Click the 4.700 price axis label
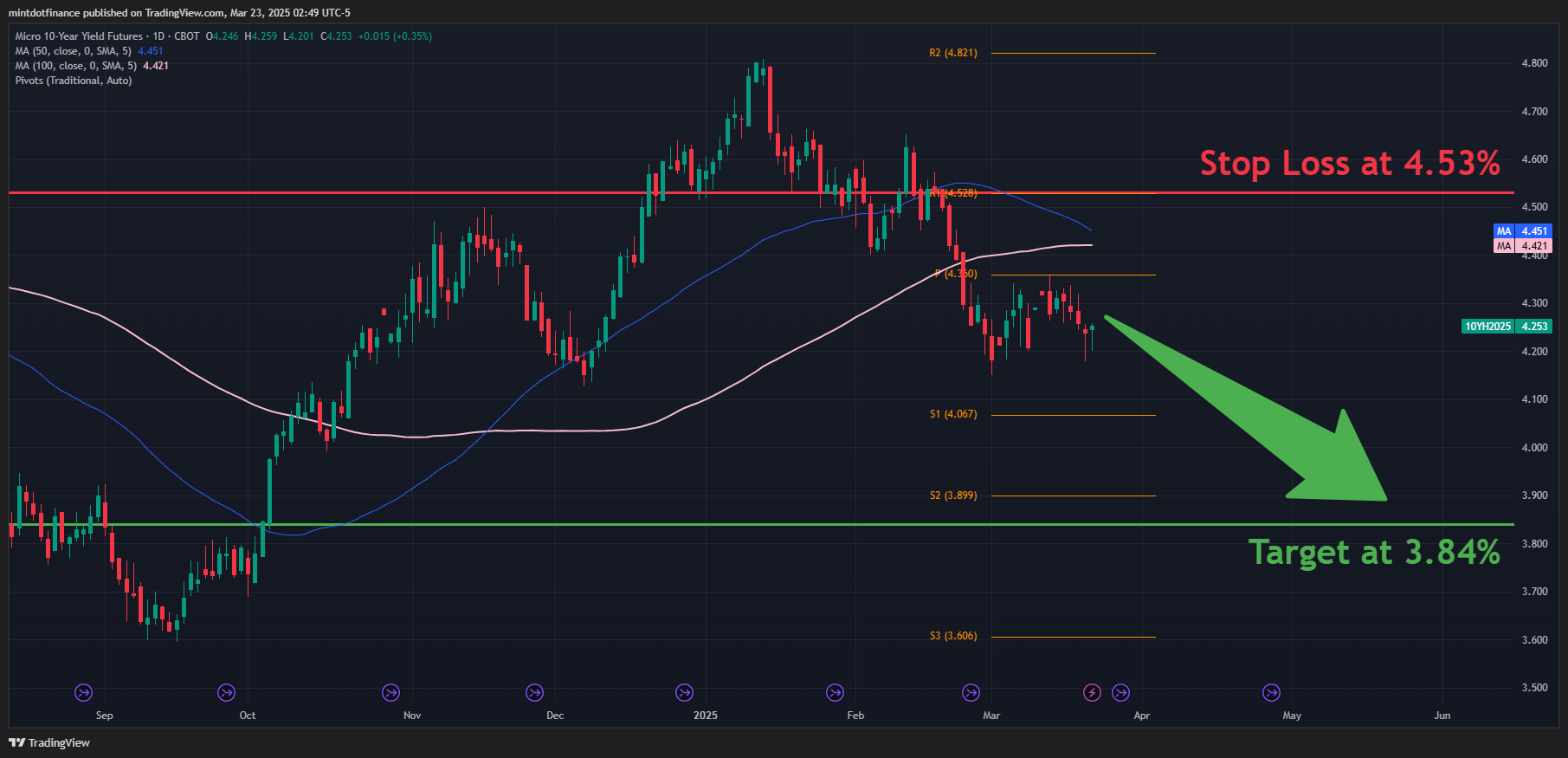 point(1534,112)
